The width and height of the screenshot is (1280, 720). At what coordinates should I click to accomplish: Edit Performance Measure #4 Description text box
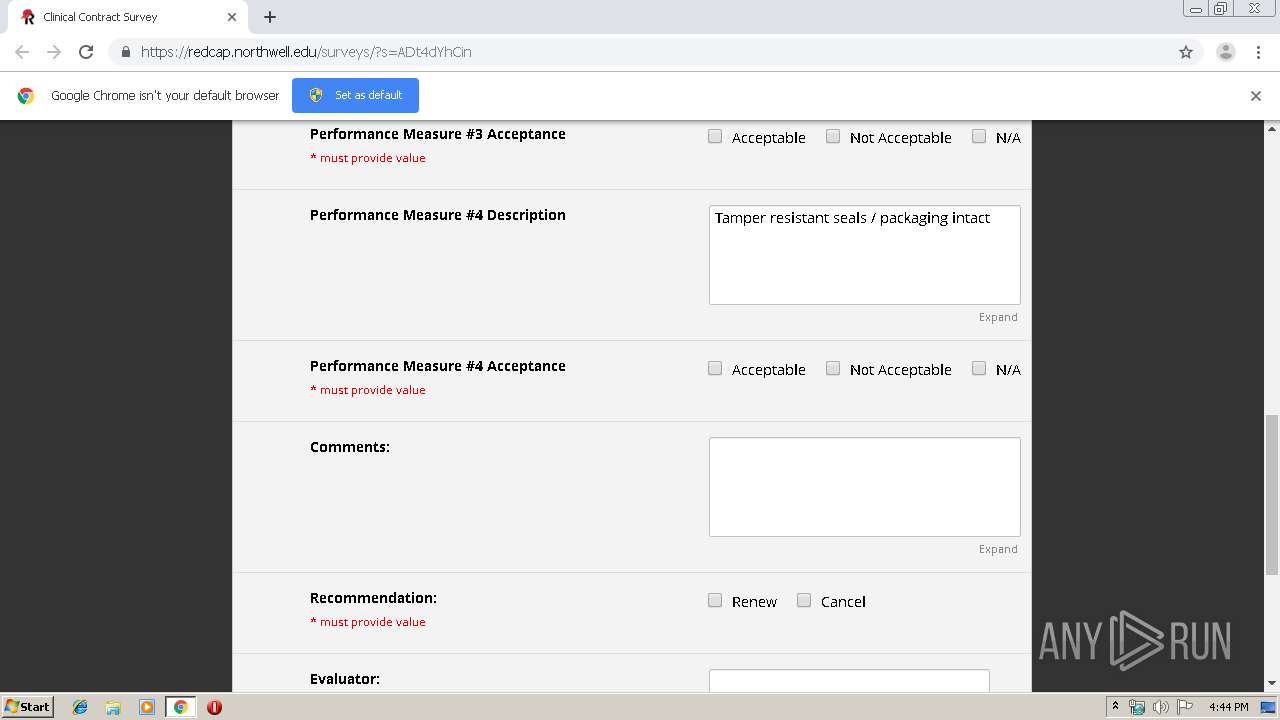tap(865, 255)
